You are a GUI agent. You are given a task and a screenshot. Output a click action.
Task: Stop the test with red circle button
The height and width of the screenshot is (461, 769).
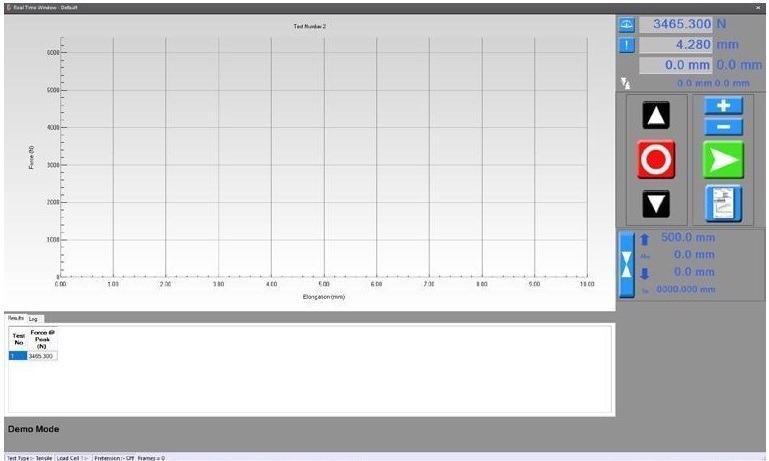tap(656, 159)
